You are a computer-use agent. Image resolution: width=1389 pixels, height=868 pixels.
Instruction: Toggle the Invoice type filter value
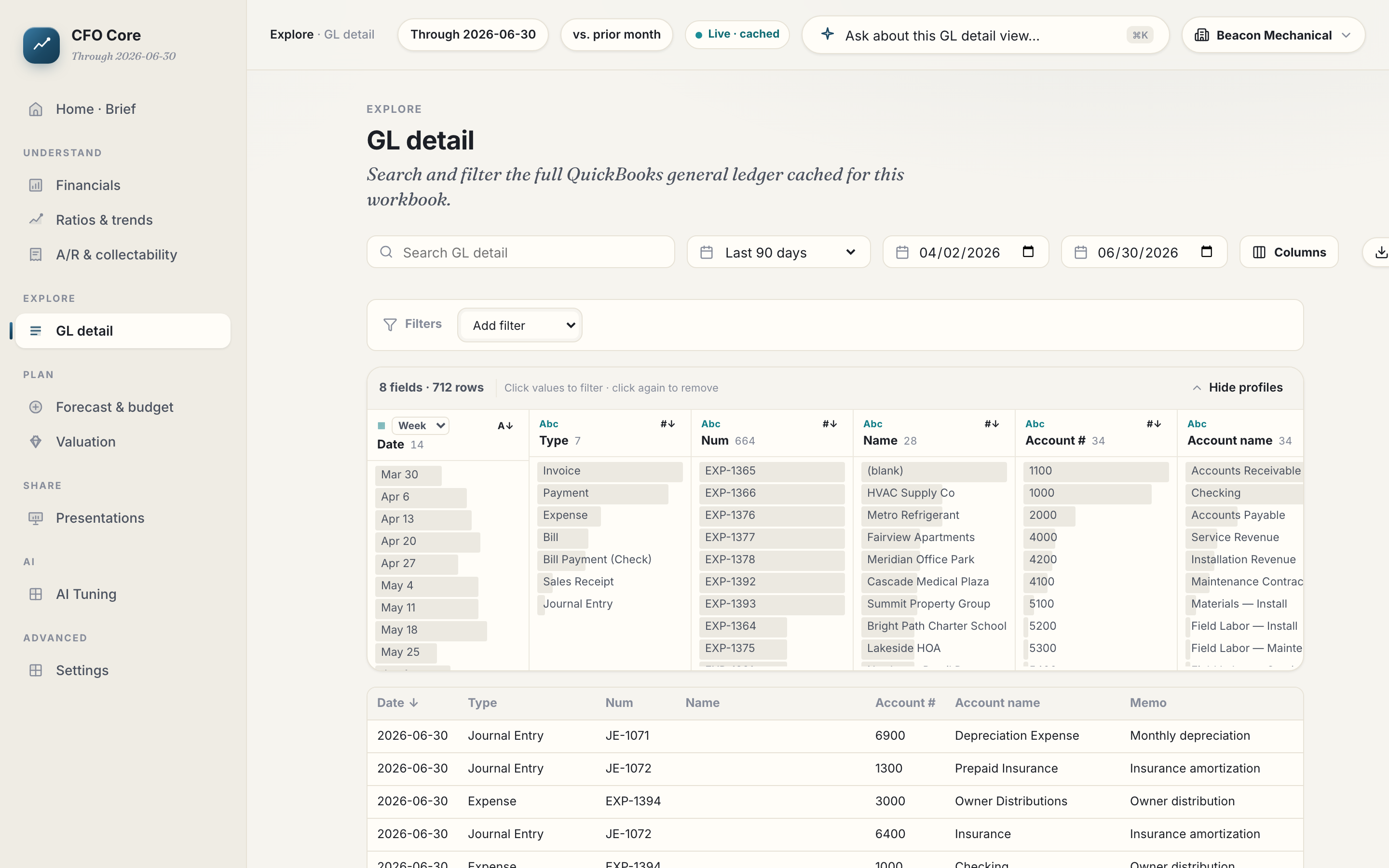(610, 471)
